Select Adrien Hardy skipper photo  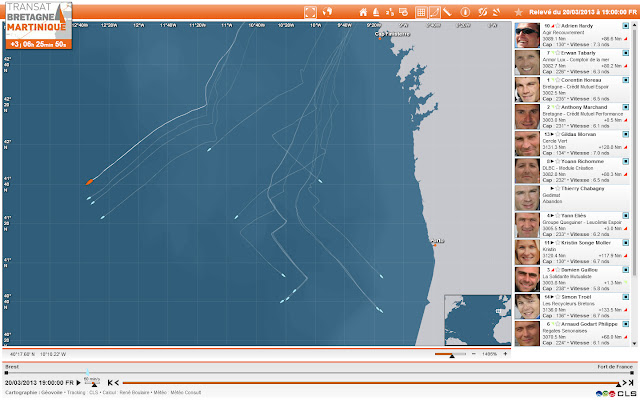(x=527, y=35)
